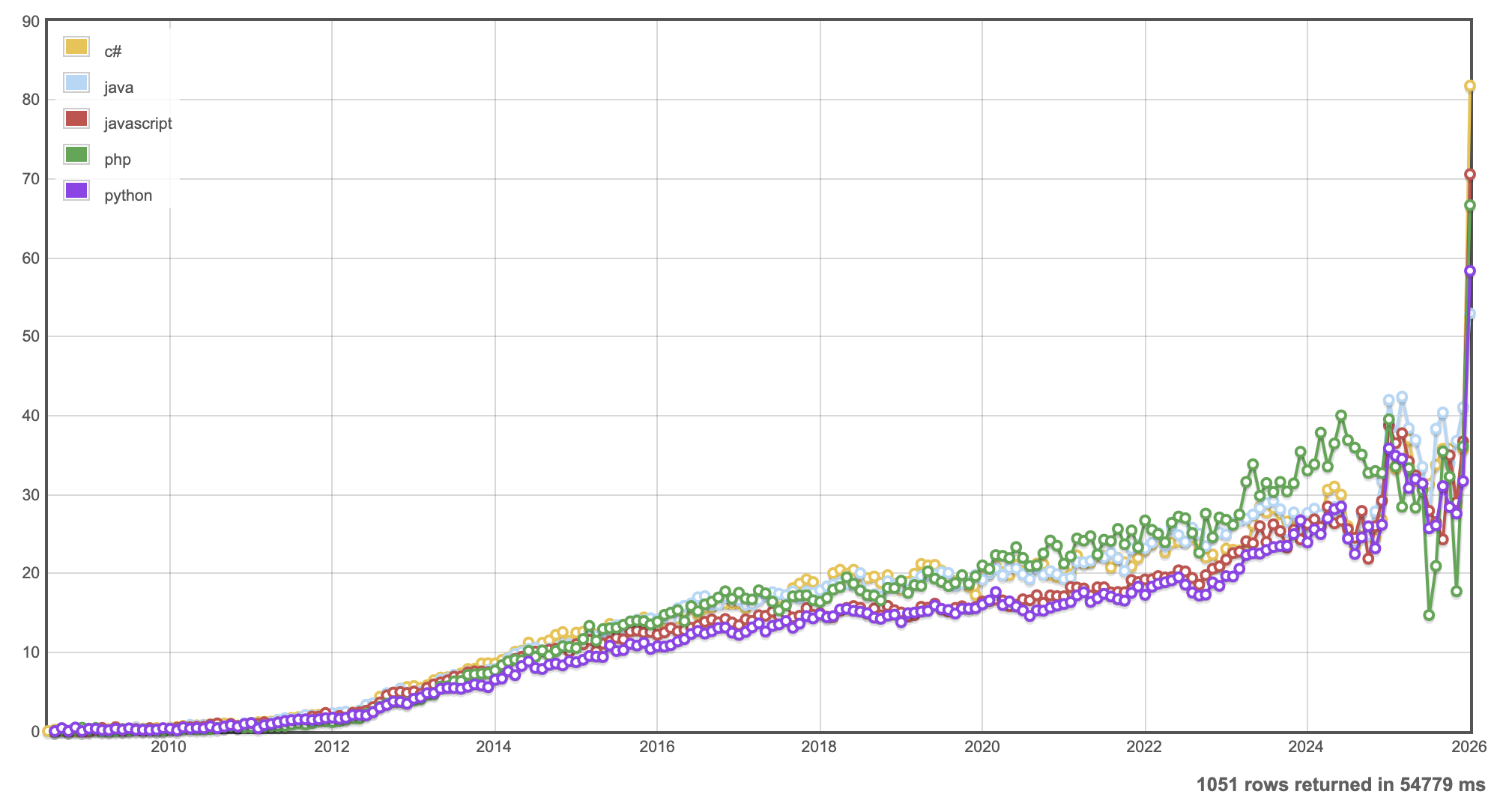Click the rows returned status text

pyautogui.click(x=1340, y=784)
